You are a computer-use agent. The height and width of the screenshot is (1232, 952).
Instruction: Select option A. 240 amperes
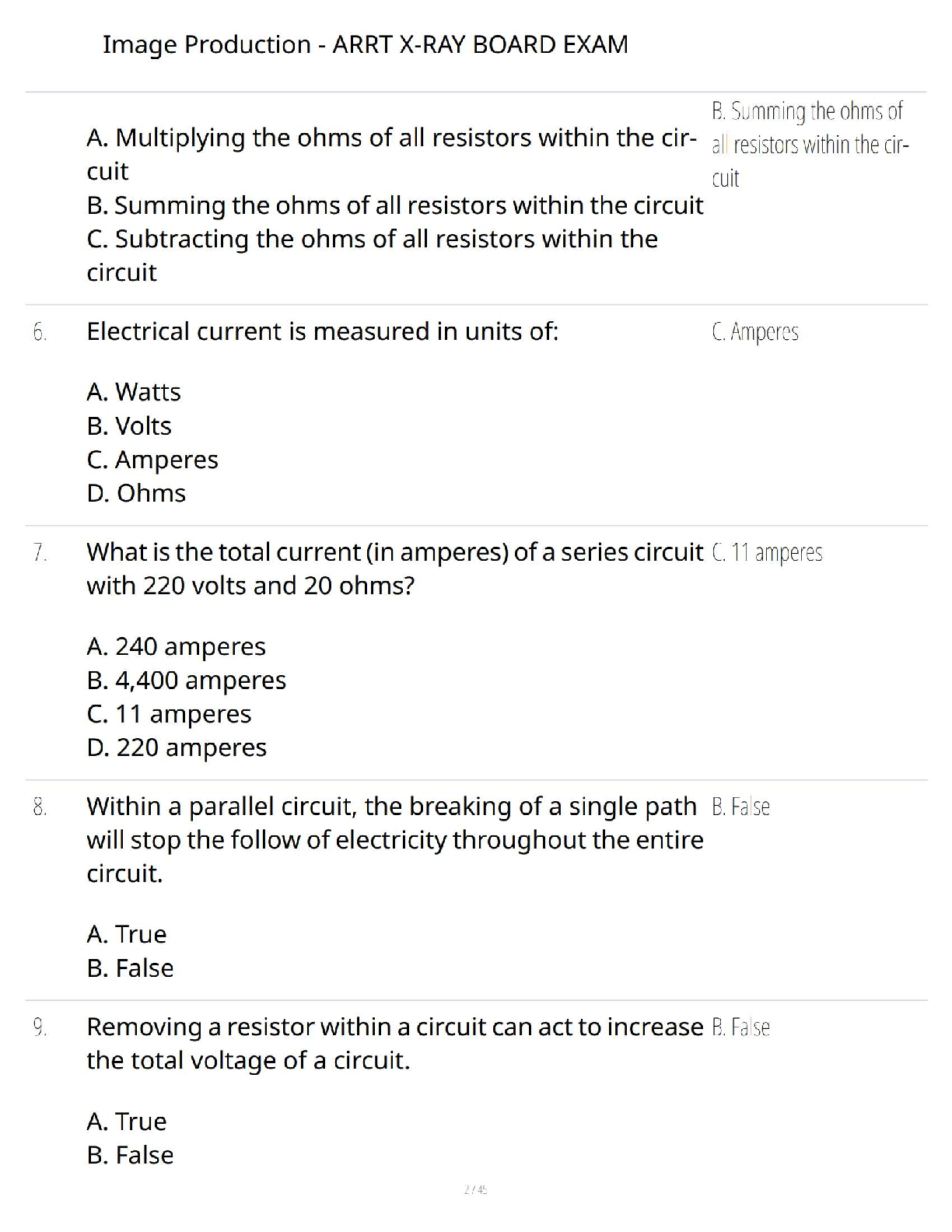coord(177,646)
